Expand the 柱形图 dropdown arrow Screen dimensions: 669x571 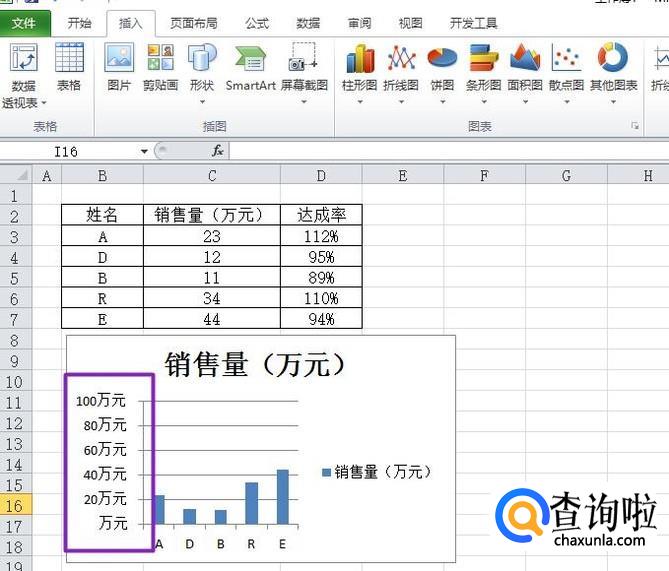coord(360,102)
